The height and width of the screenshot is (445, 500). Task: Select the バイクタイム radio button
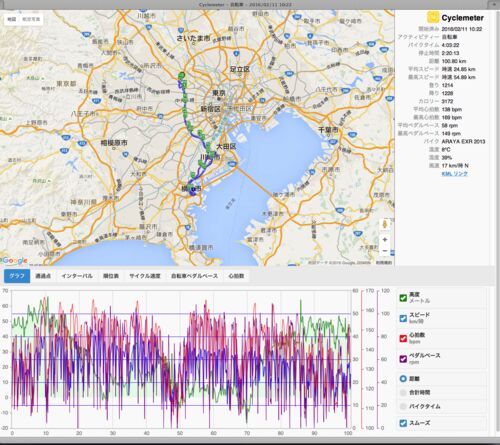point(403,406)
